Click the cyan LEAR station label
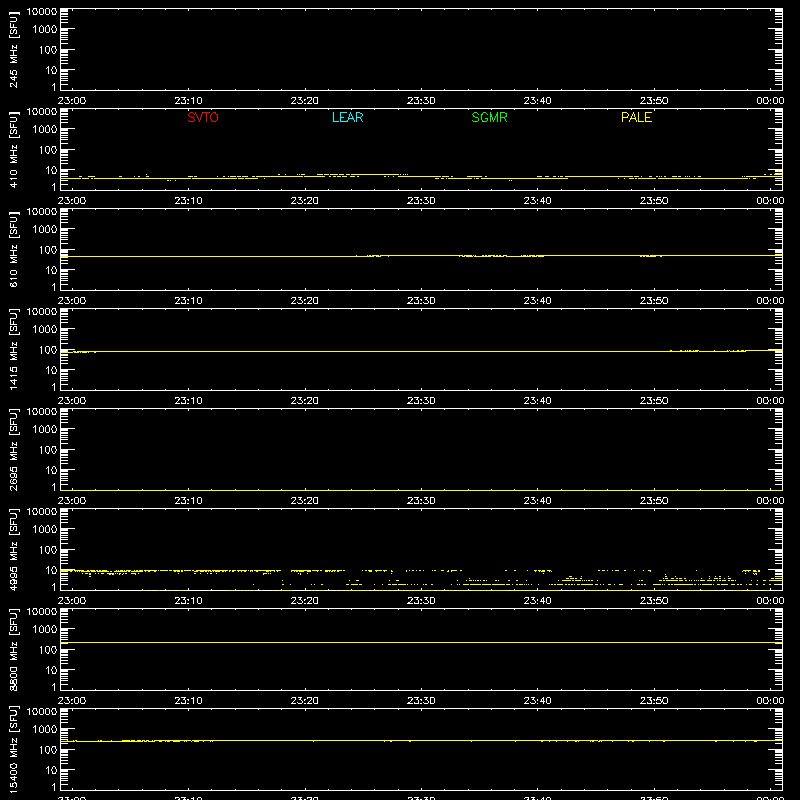The image size is (800, 800). pos(347,117)
